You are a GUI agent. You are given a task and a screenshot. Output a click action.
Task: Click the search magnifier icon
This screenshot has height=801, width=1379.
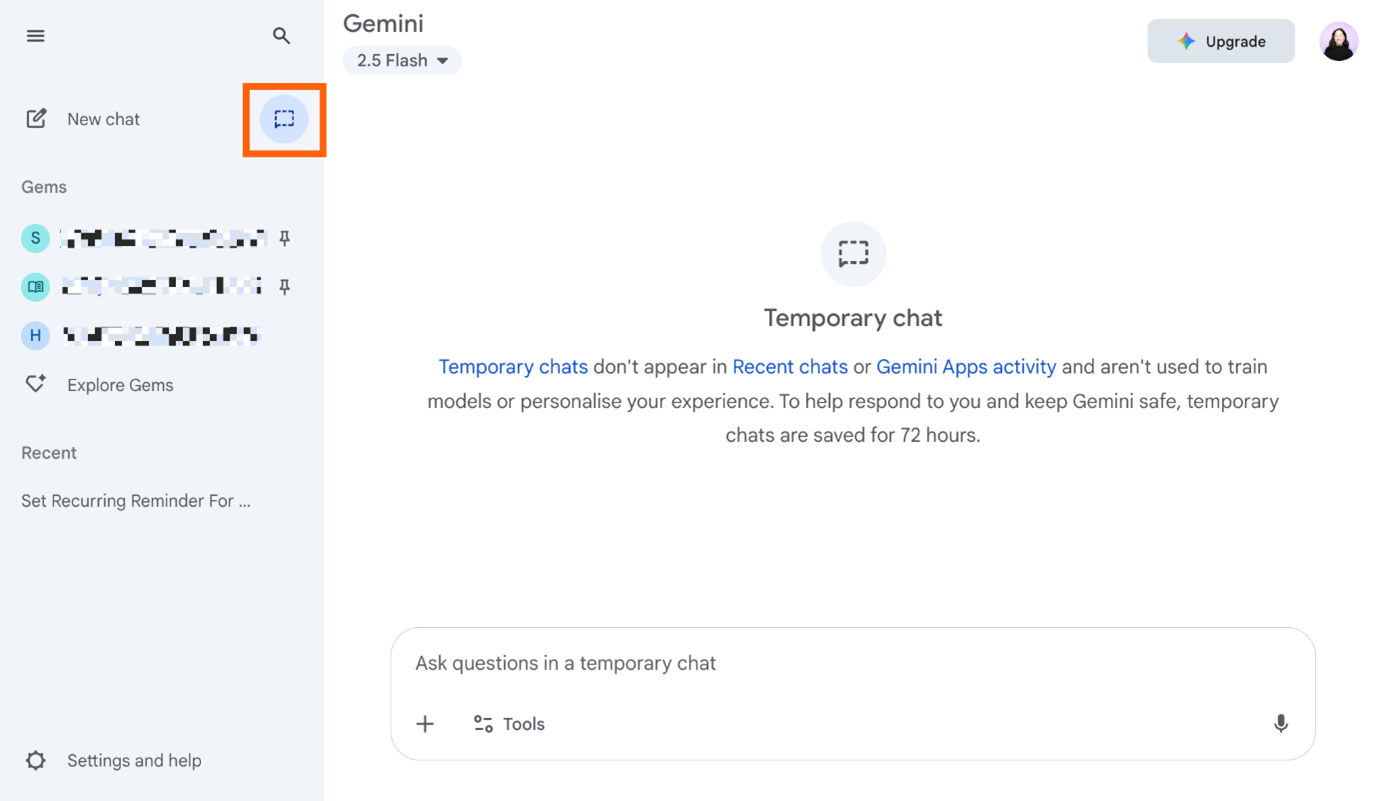point(282,36)
